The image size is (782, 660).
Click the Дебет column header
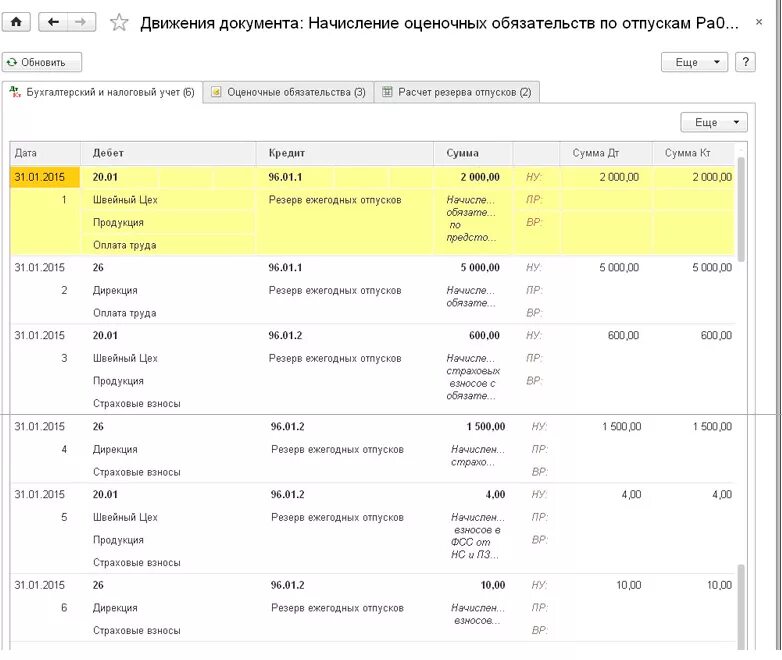point(168,153)
